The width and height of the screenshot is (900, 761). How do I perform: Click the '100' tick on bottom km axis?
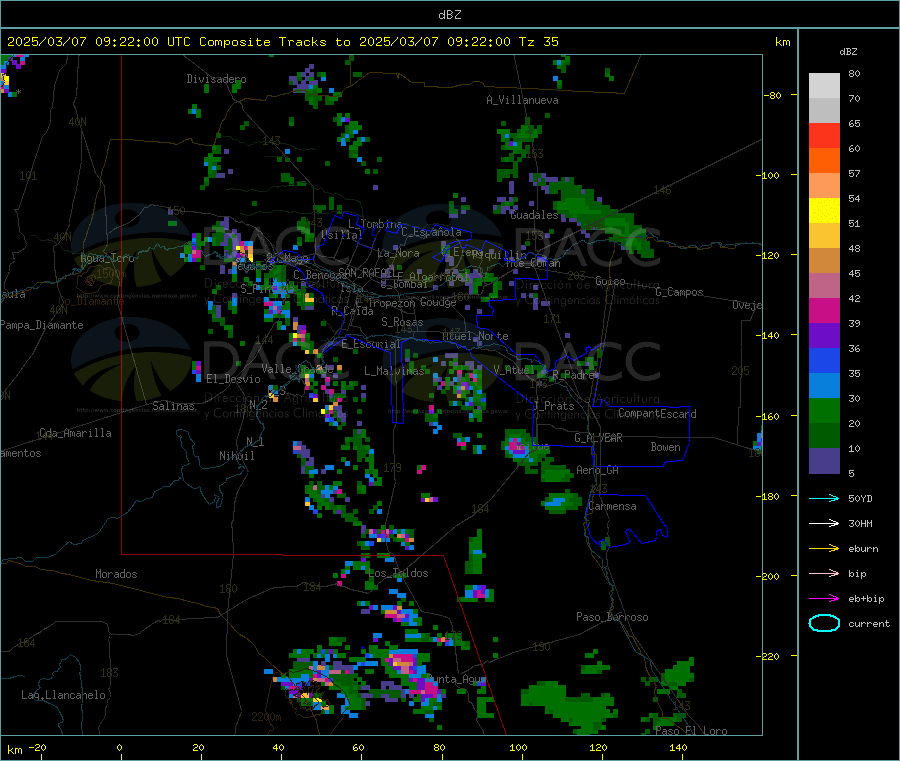(518, 747)
